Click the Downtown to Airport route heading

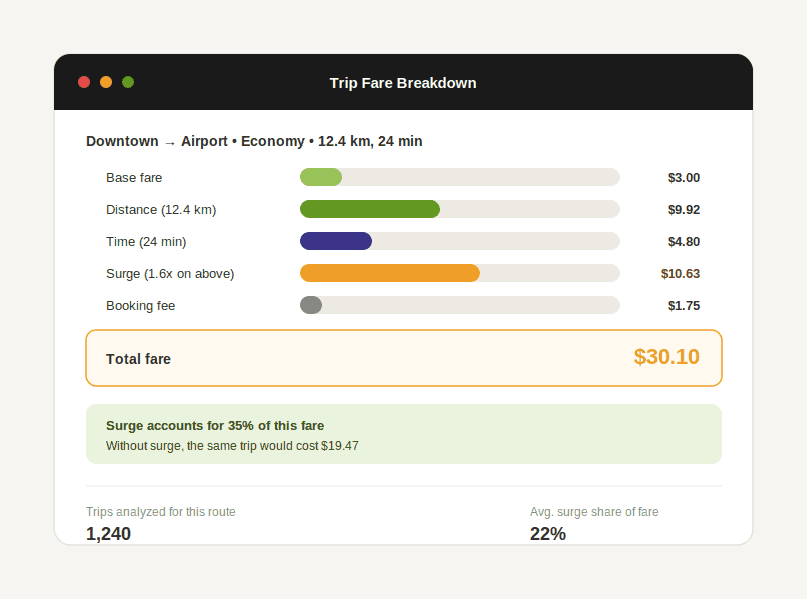254,141
